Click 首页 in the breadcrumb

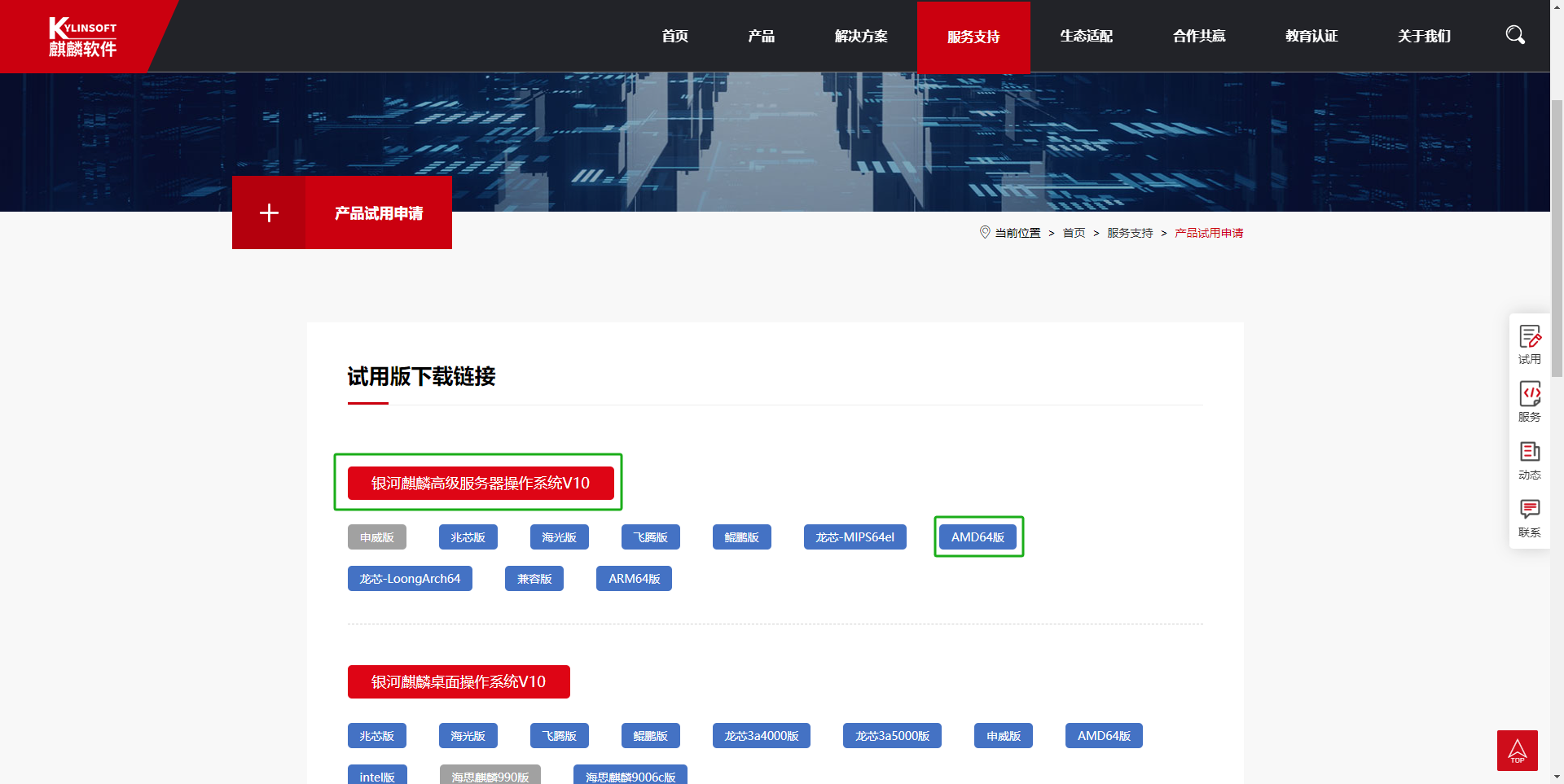pos(1074,233)
